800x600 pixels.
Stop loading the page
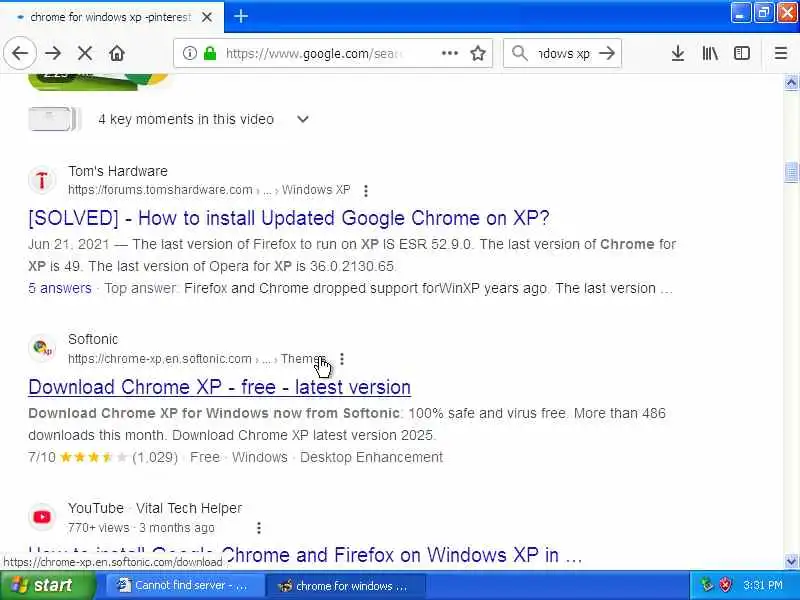pyautogui.click(x=85, y=53)
